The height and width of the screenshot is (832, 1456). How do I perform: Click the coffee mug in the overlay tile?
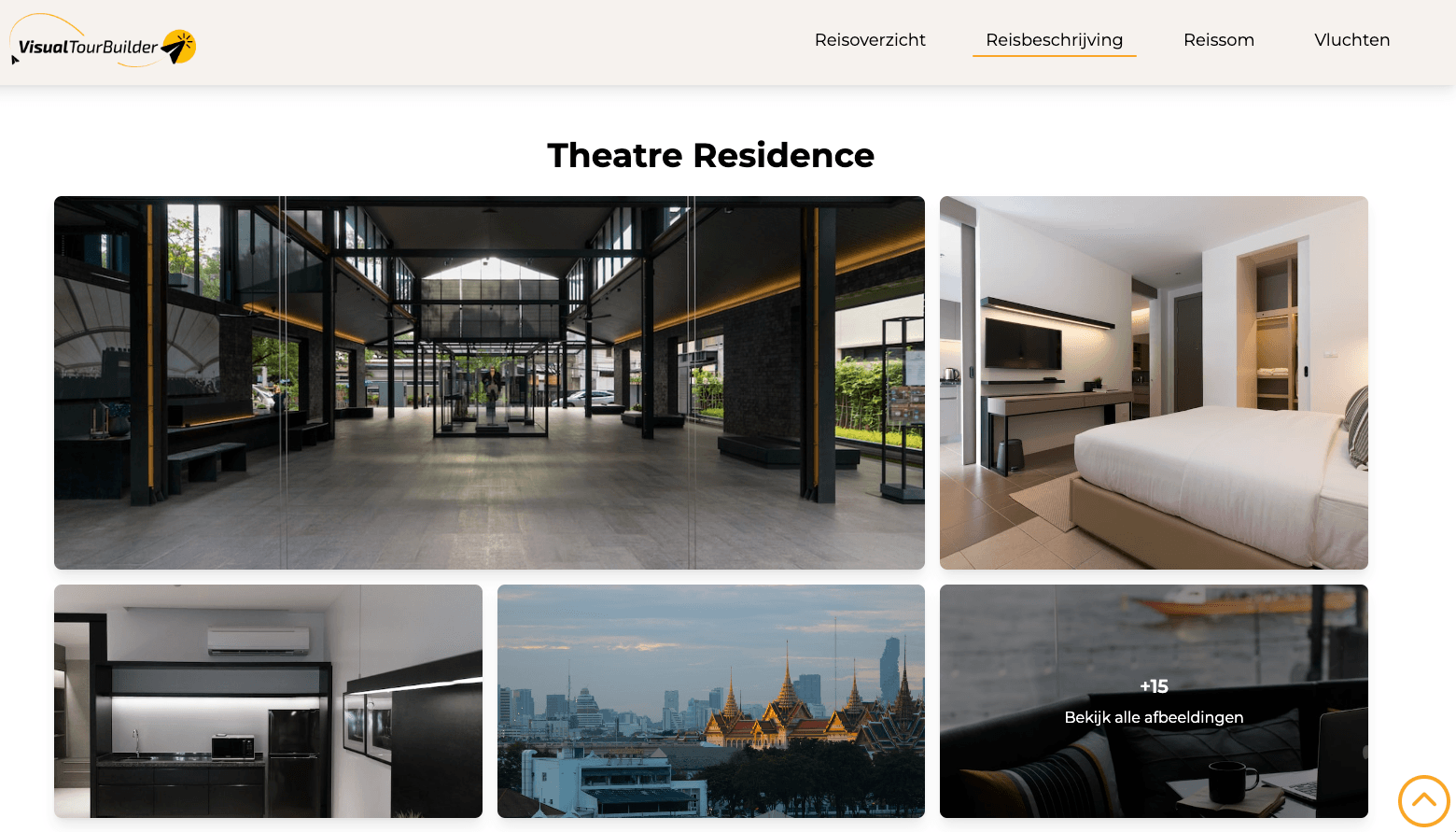(x=1230, y=781)
